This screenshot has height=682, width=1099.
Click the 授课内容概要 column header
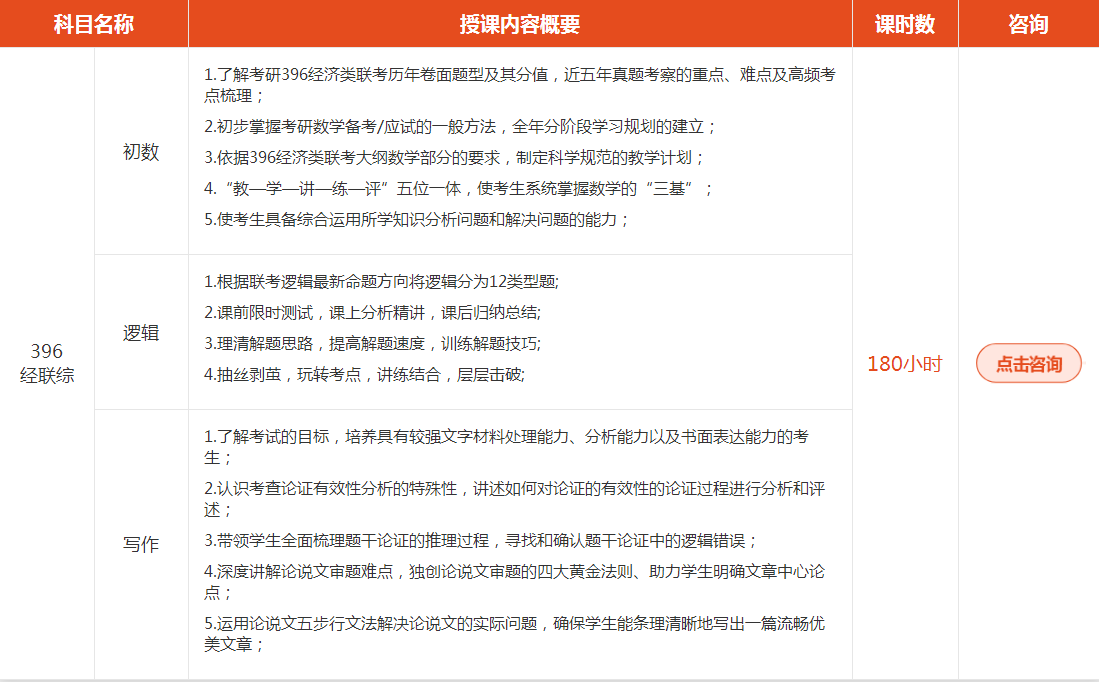click(519, 25)
